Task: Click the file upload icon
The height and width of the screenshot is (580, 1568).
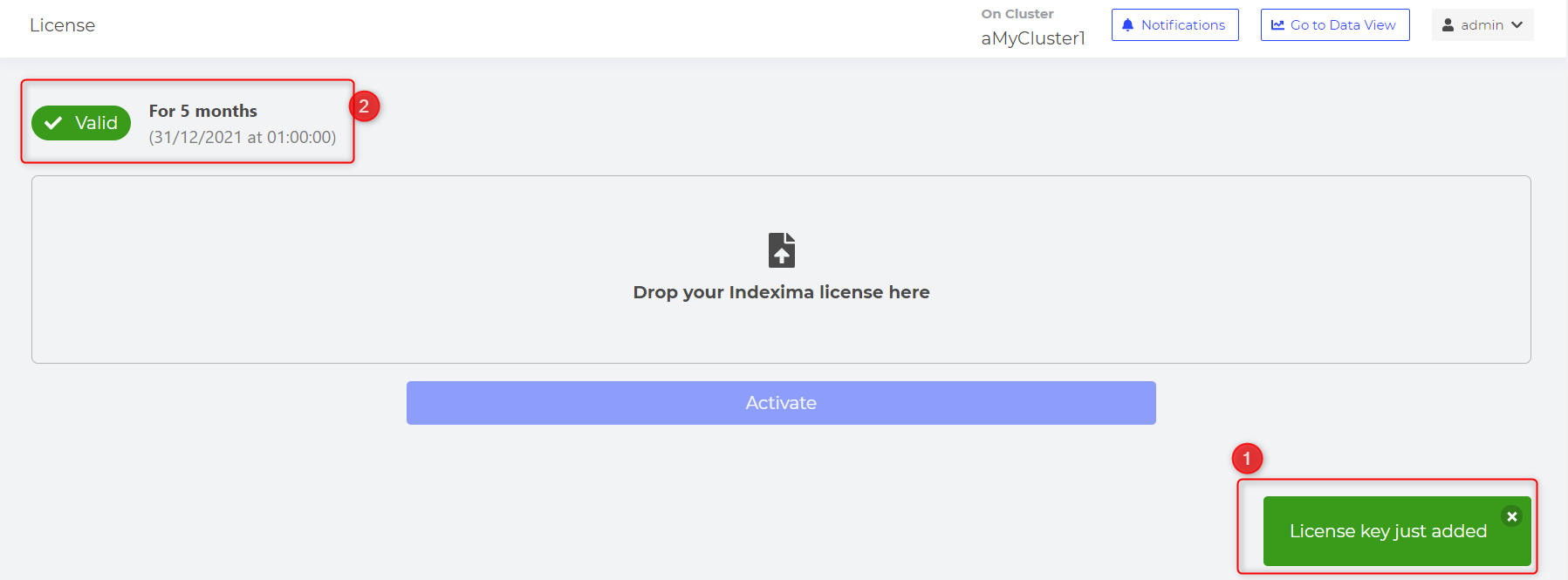Action: click(x=782, y=249)
